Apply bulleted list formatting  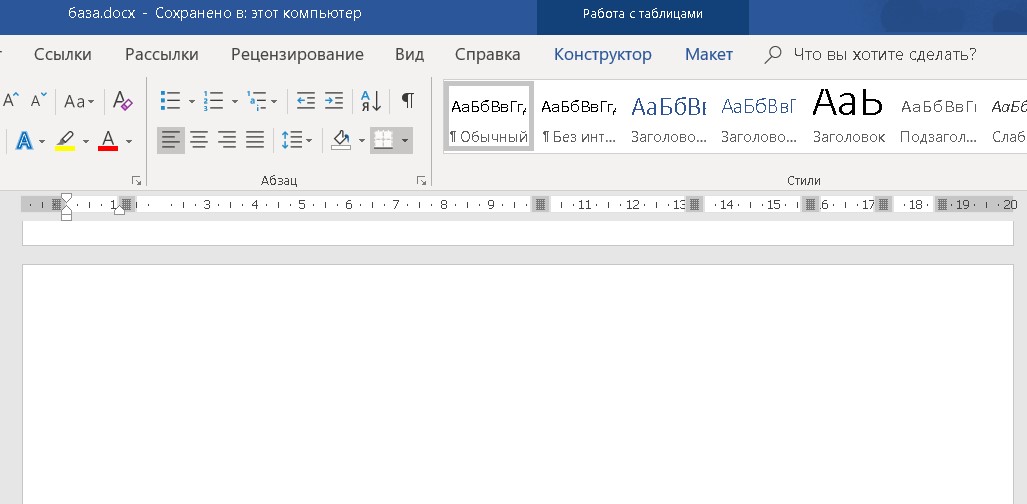point(170,101)
